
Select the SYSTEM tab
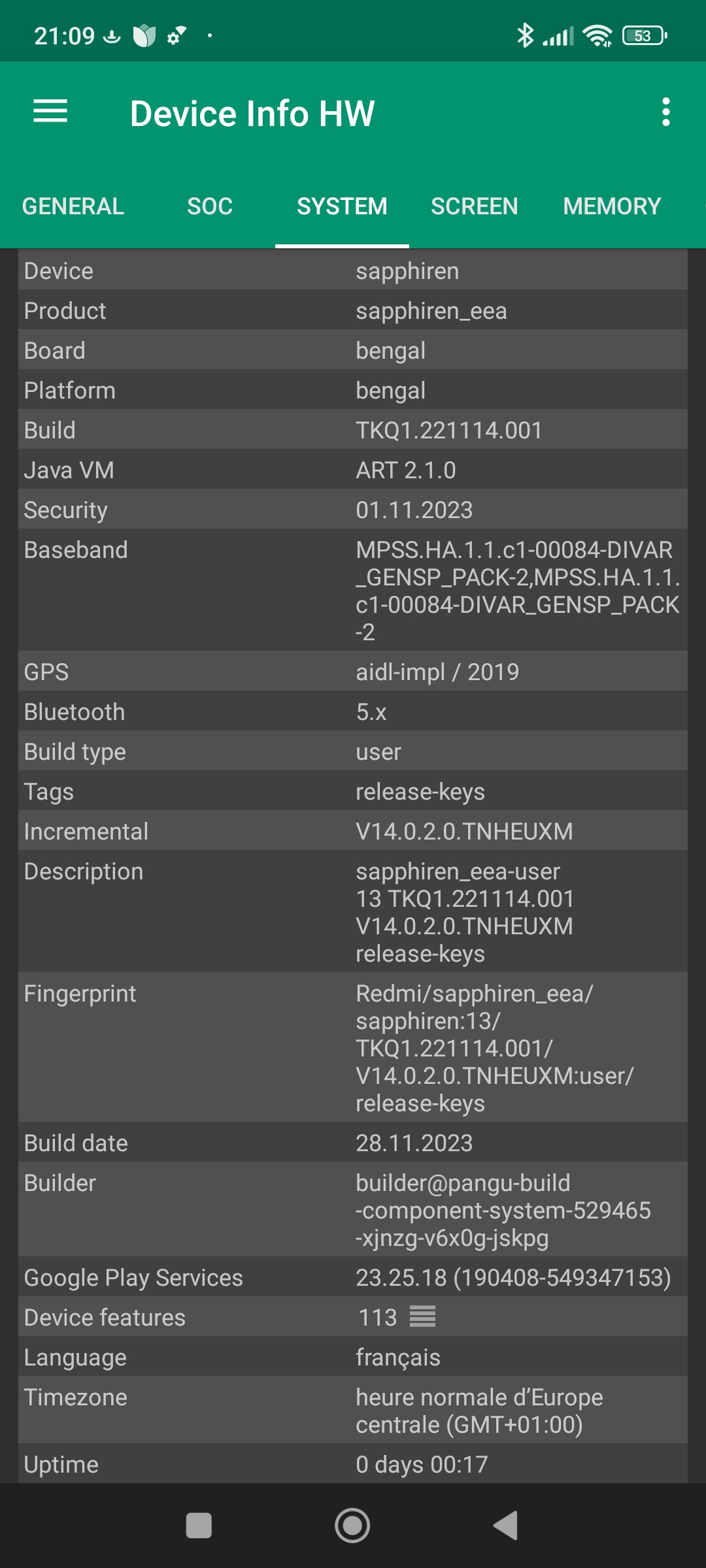pyautogui.click(x=342, y=206)
